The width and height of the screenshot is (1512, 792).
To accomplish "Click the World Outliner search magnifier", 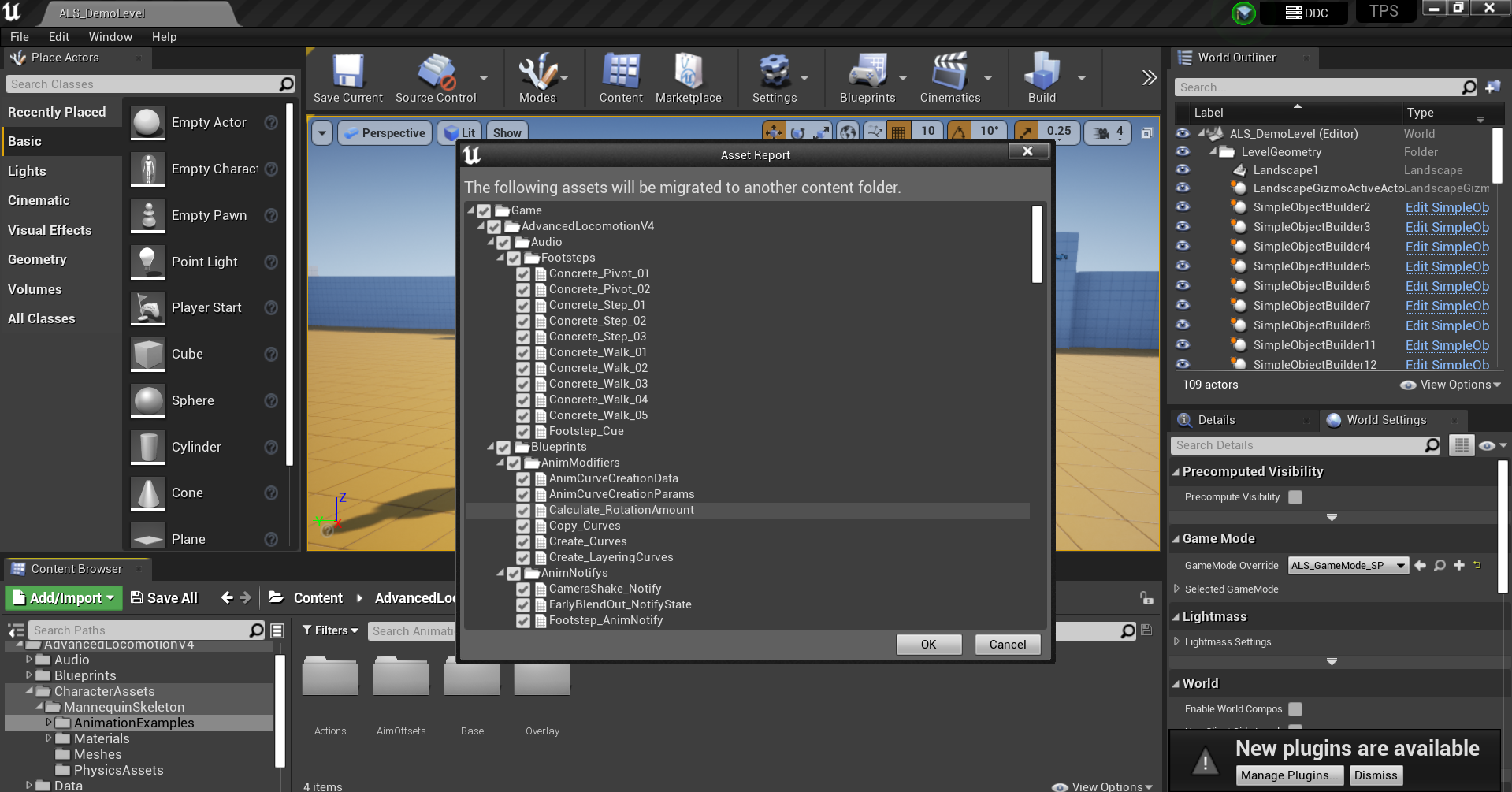I will coord(1469,87).
